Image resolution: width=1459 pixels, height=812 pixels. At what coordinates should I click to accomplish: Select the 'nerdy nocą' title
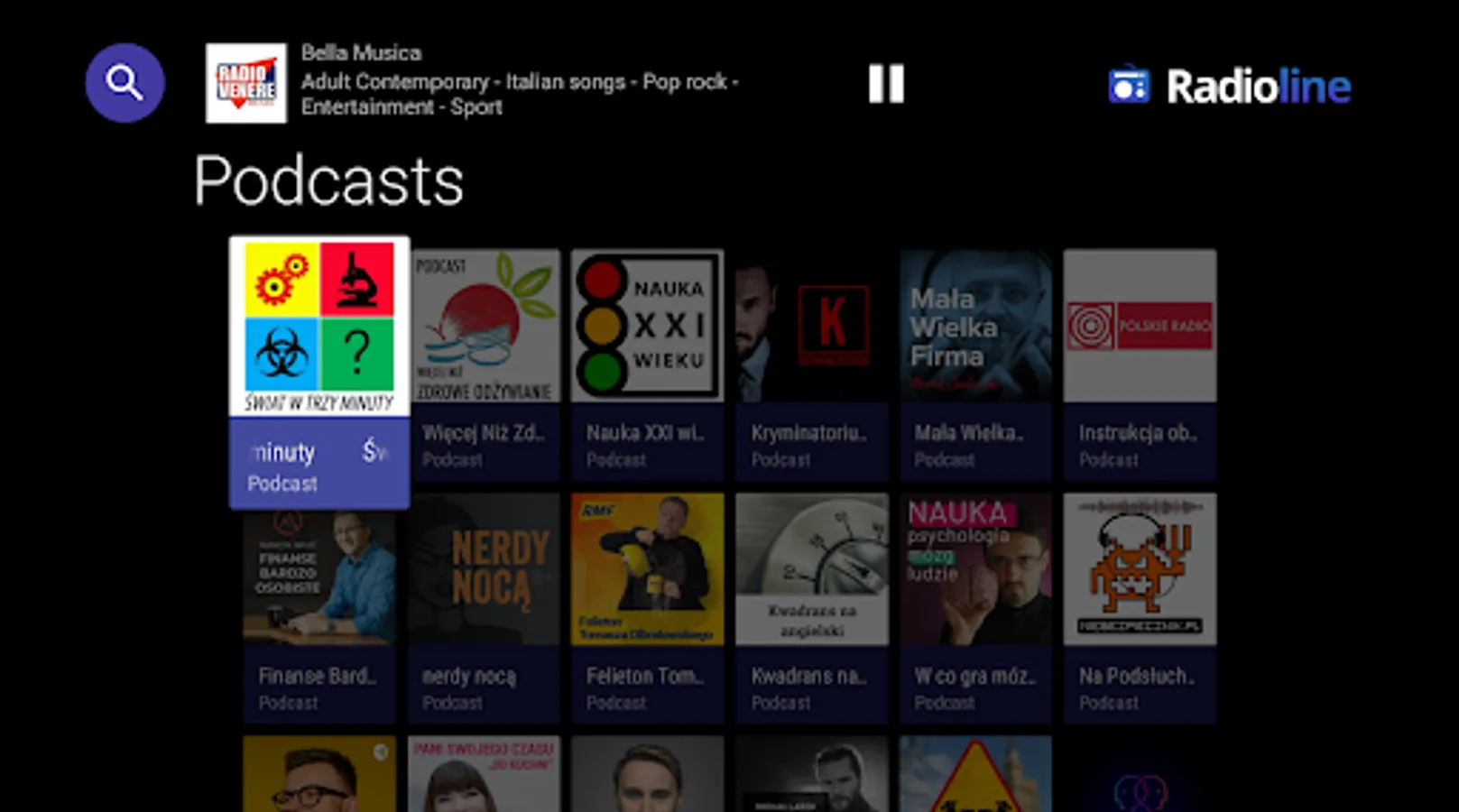469,677
